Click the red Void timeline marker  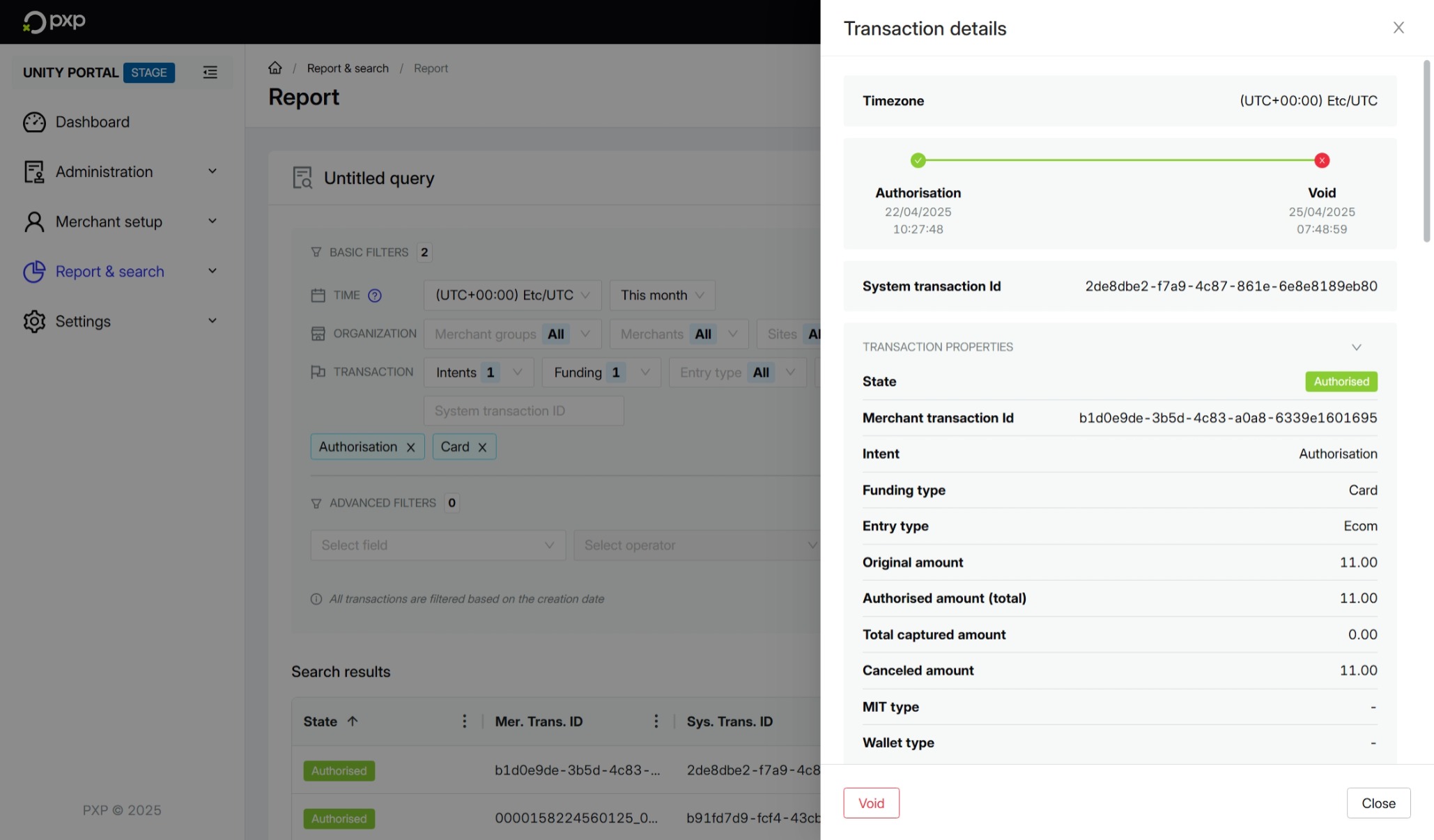point(1321,160)
